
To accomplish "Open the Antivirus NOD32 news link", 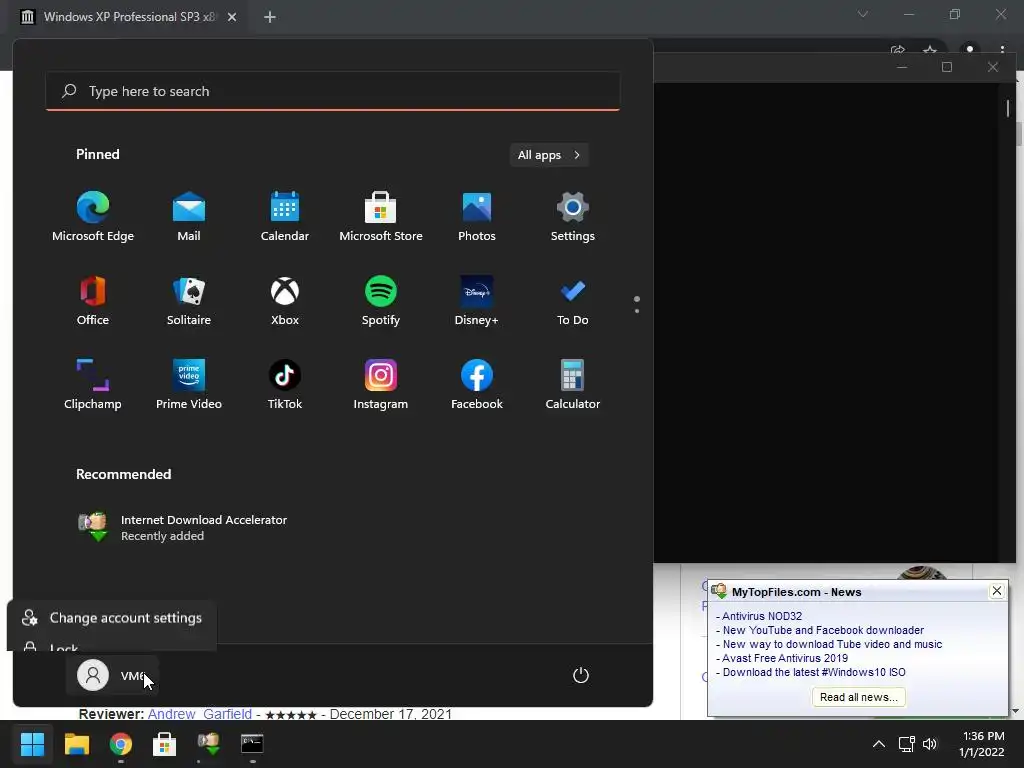I will pyautogui.click(x=761, y=616).
